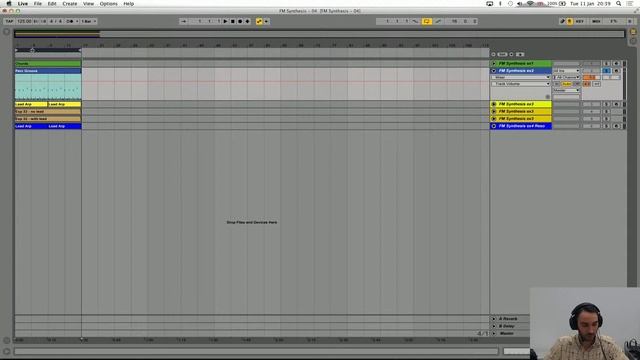Click the 125.00 tempo field
Viewport: 640px width, 360px height.
(24, 21)
